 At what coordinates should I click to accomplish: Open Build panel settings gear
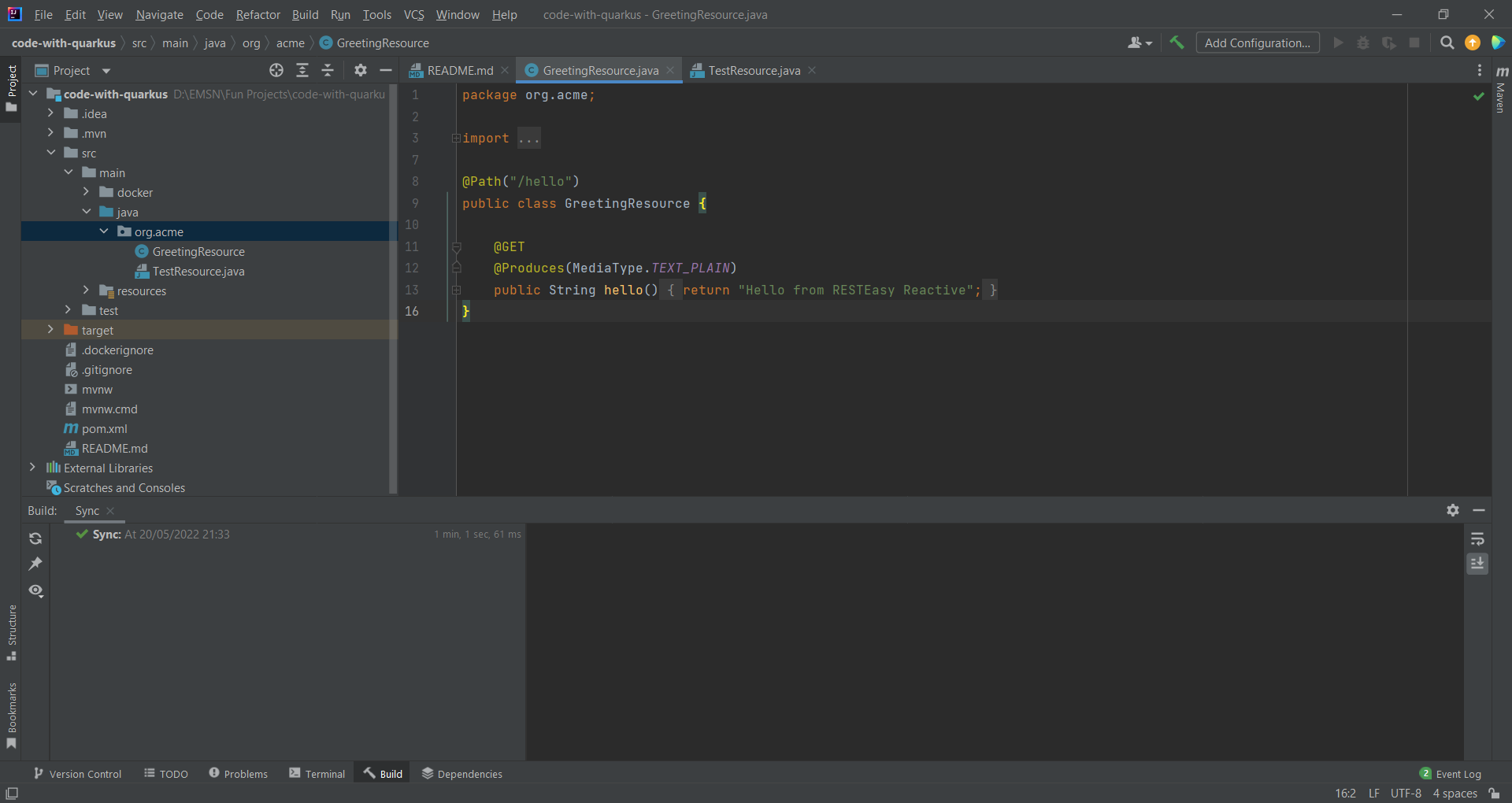[x=1453, y=510]
